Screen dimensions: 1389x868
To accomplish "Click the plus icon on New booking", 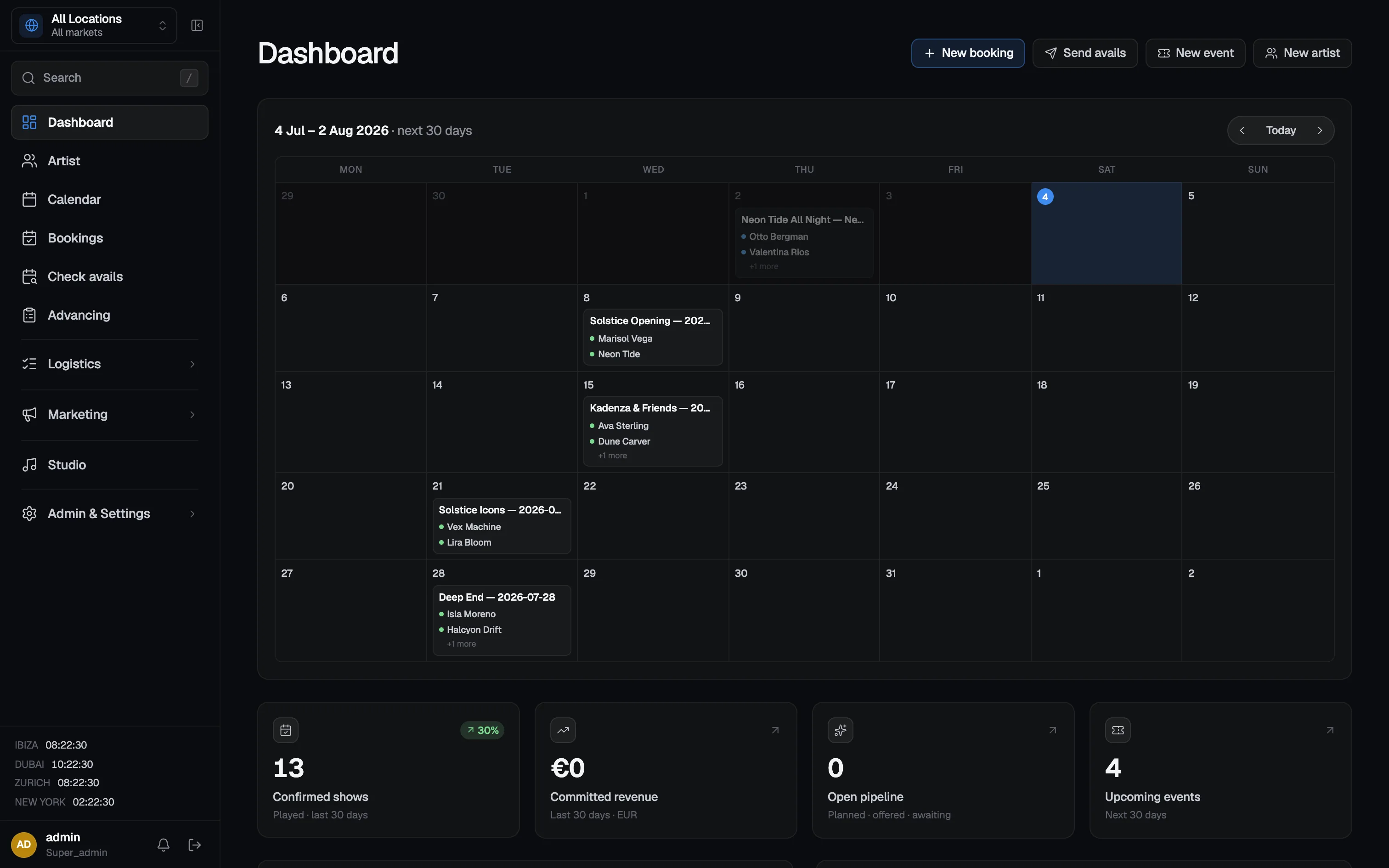I will tap(929, 53).
